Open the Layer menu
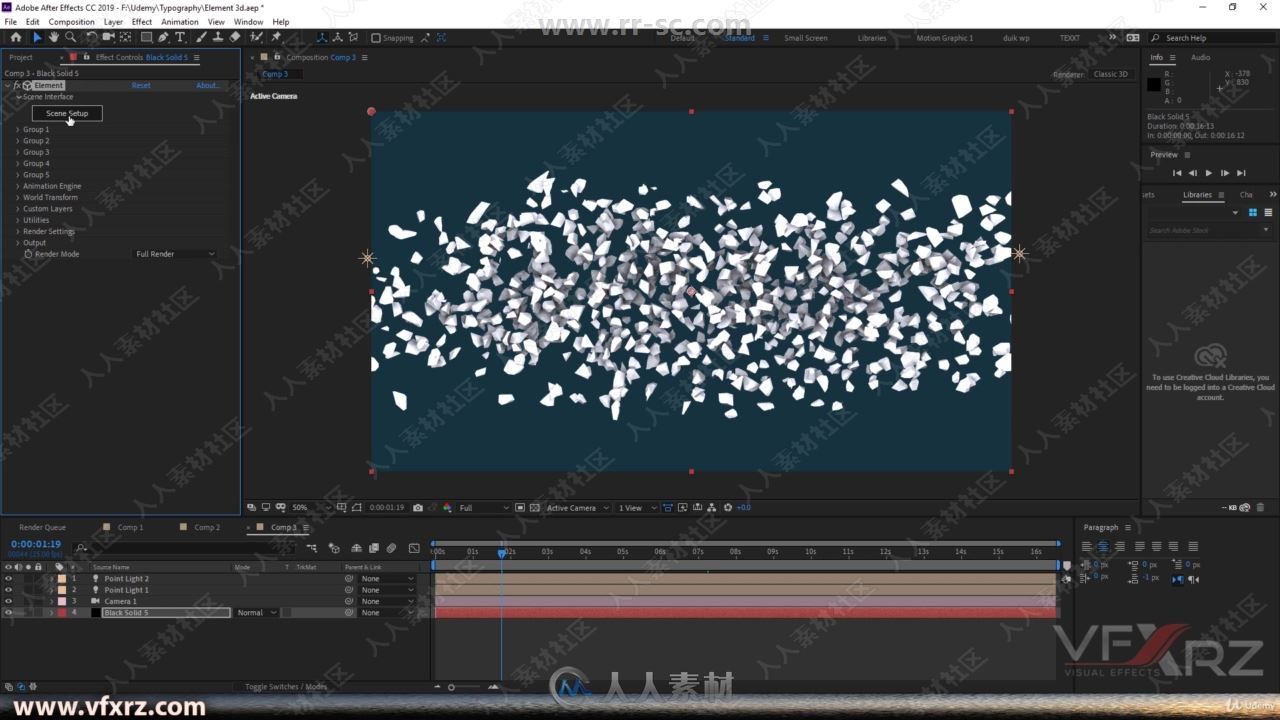The height and width of the screenshot is (720, 1280). (113, 22)
